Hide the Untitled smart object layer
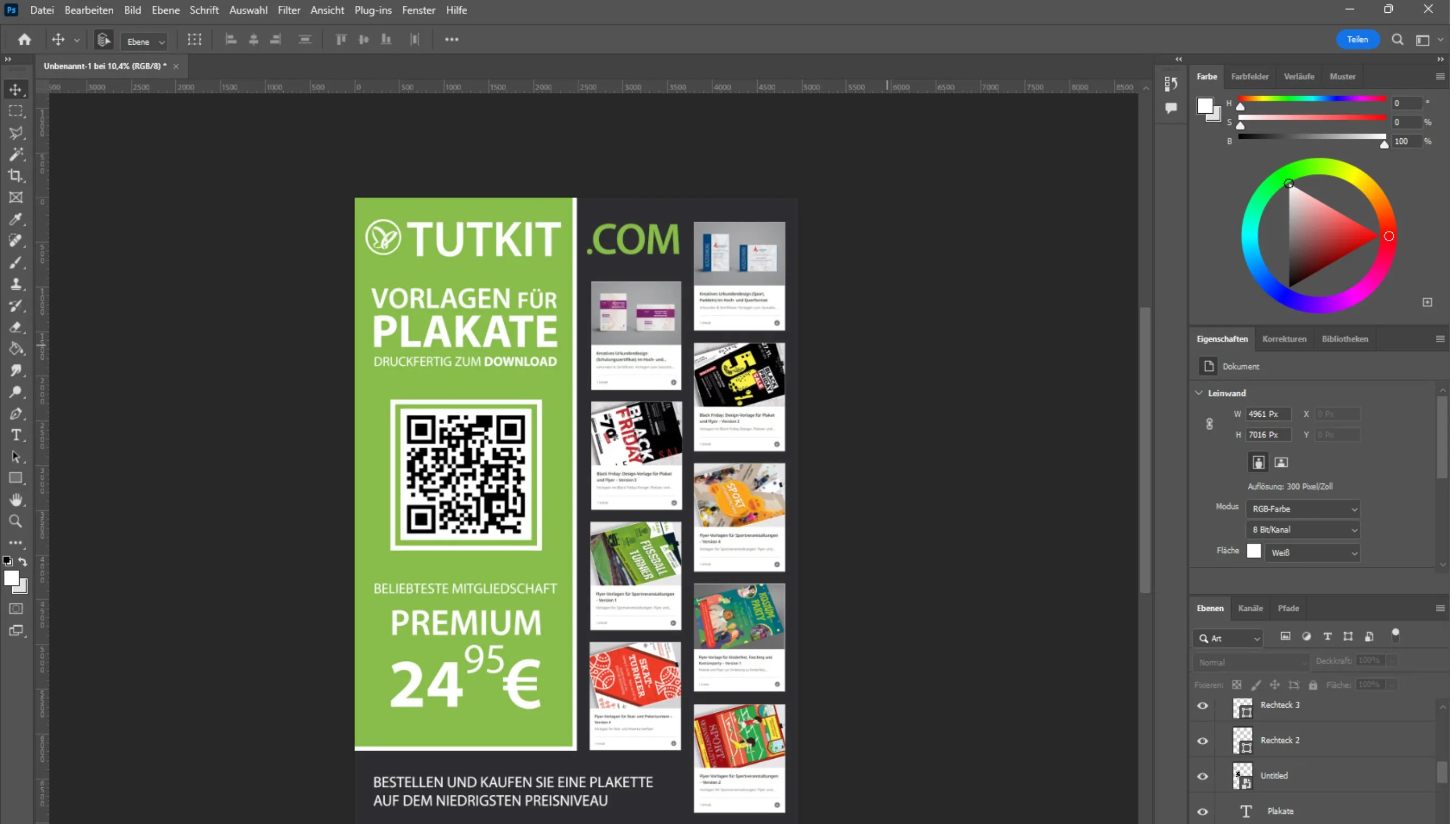This screenshot has width=1456, height=824. (x=1203, y=777)
